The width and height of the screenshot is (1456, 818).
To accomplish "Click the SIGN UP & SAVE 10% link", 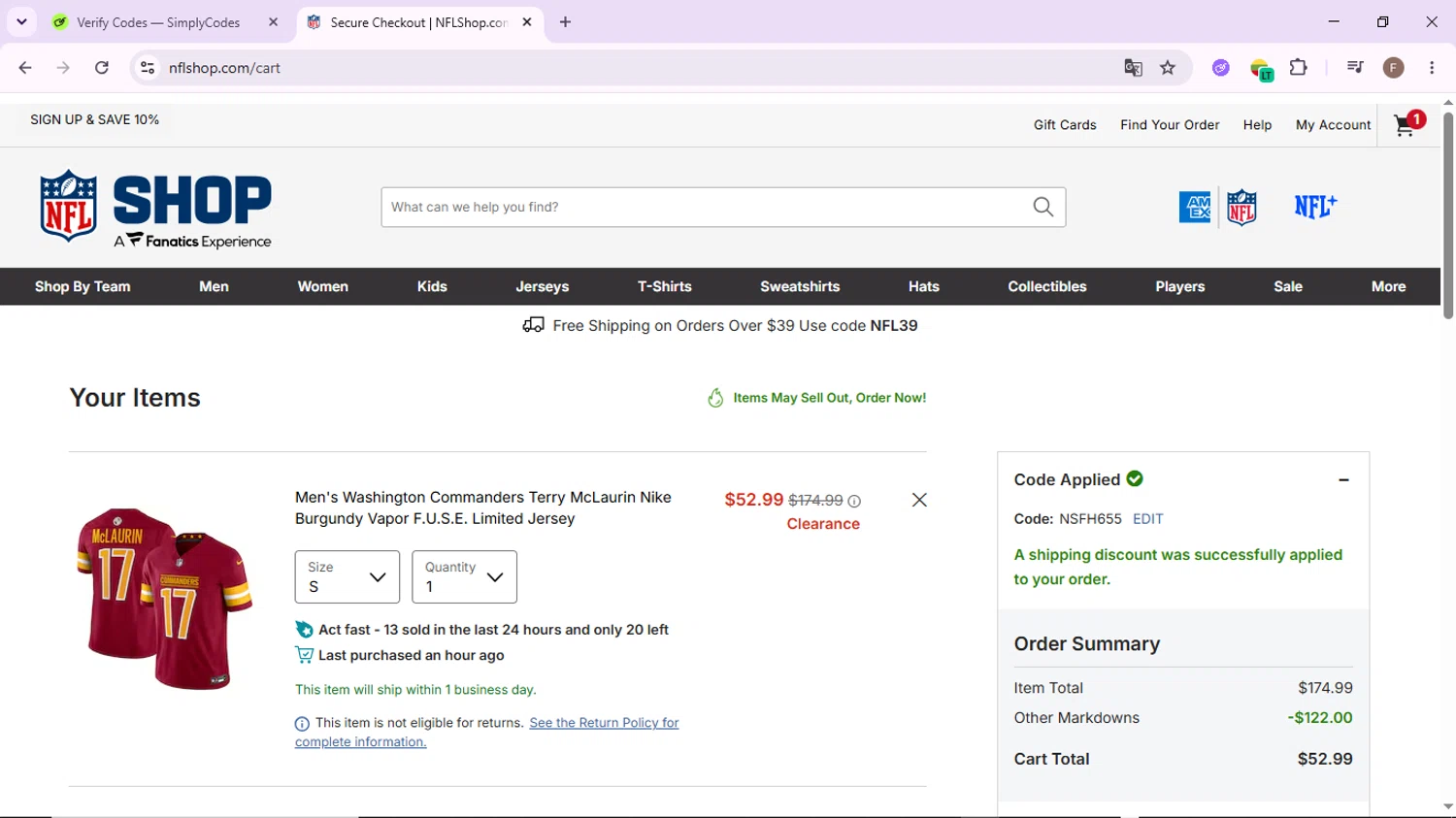I will (95, 119).
